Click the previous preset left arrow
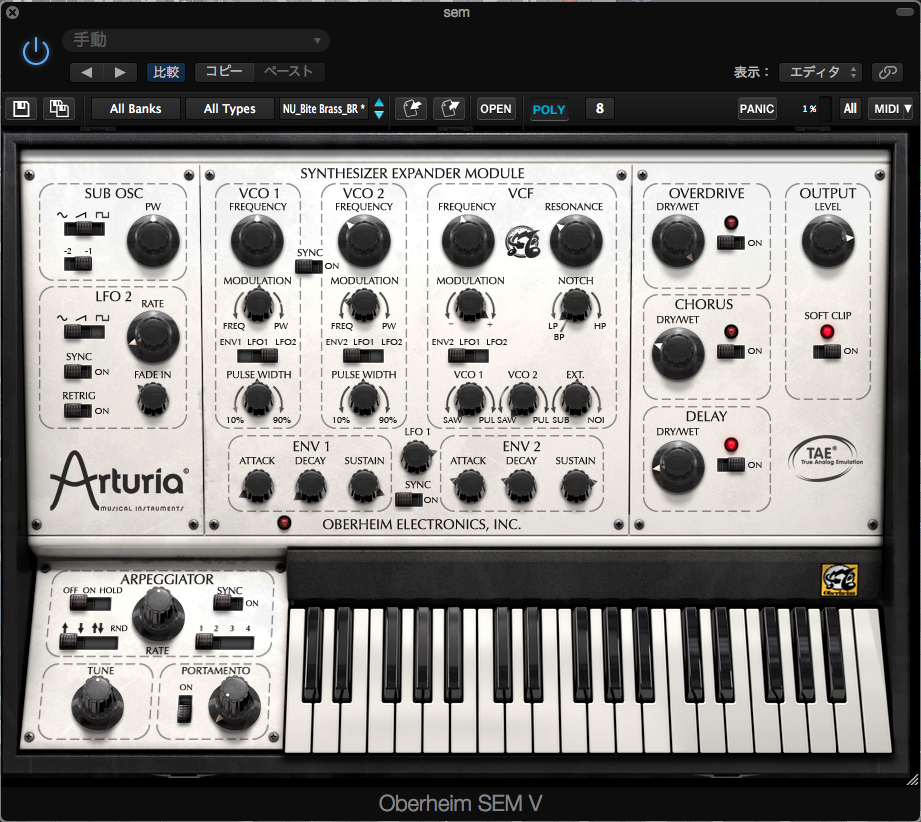Viewport: 921px width, 822px height. pos(87,72)
